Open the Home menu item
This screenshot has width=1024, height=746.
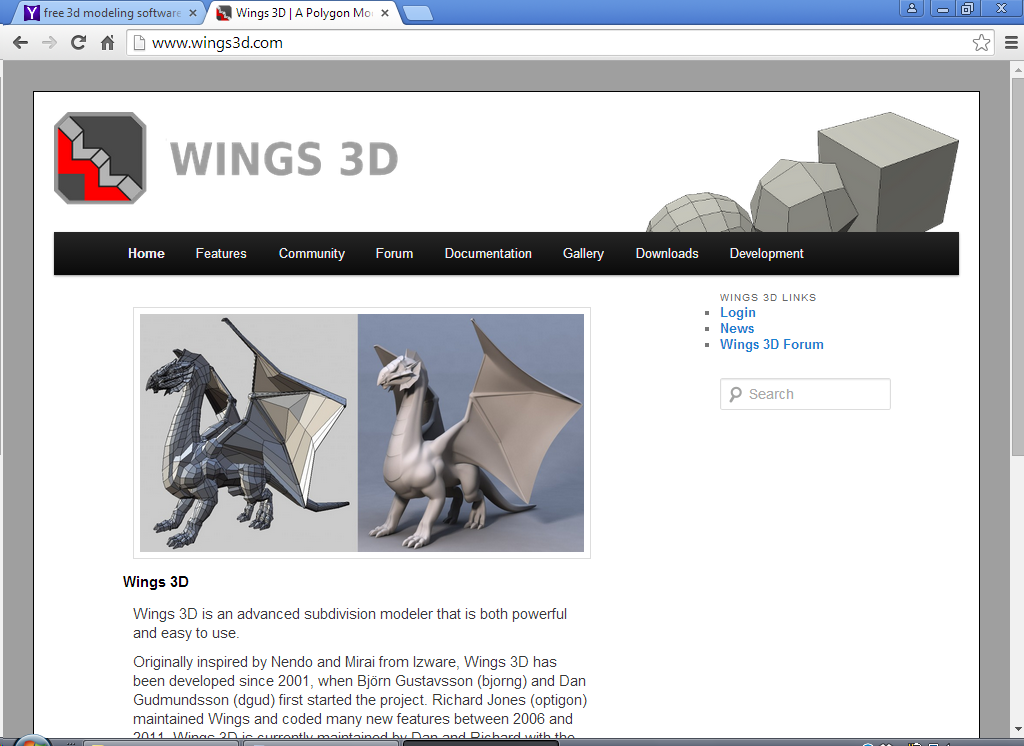[146, 253]
